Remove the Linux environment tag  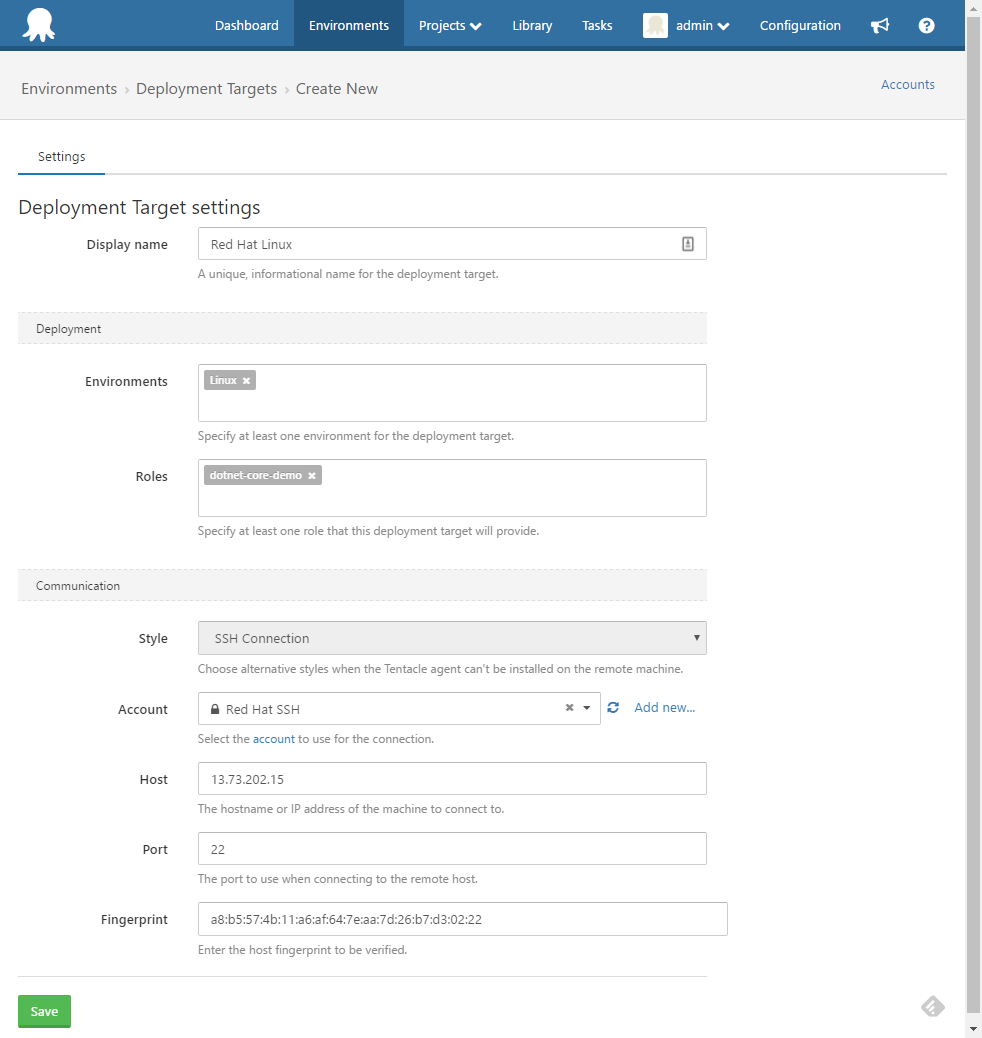(x=246, y=379)
